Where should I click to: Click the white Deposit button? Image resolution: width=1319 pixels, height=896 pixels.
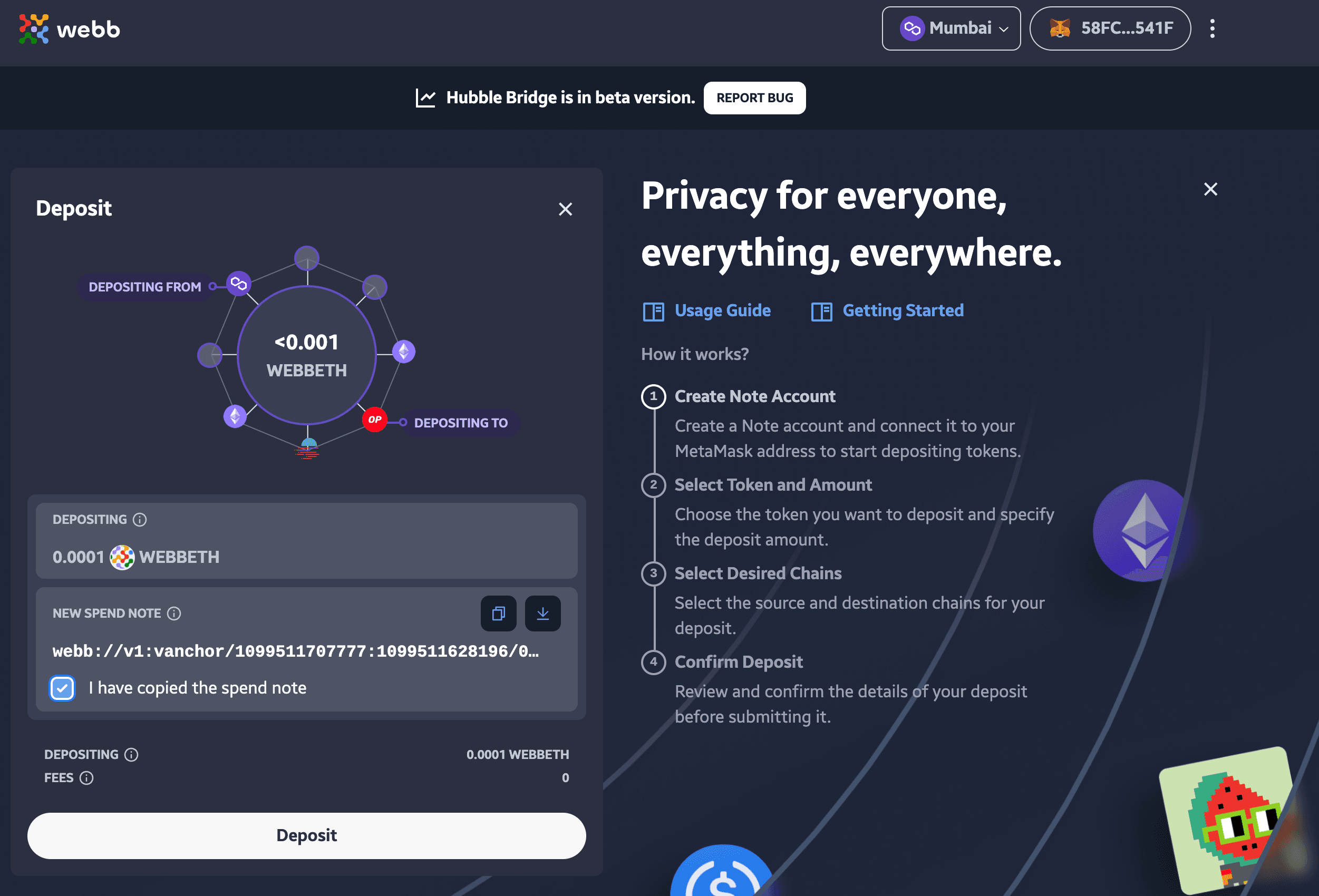[306, 835]
